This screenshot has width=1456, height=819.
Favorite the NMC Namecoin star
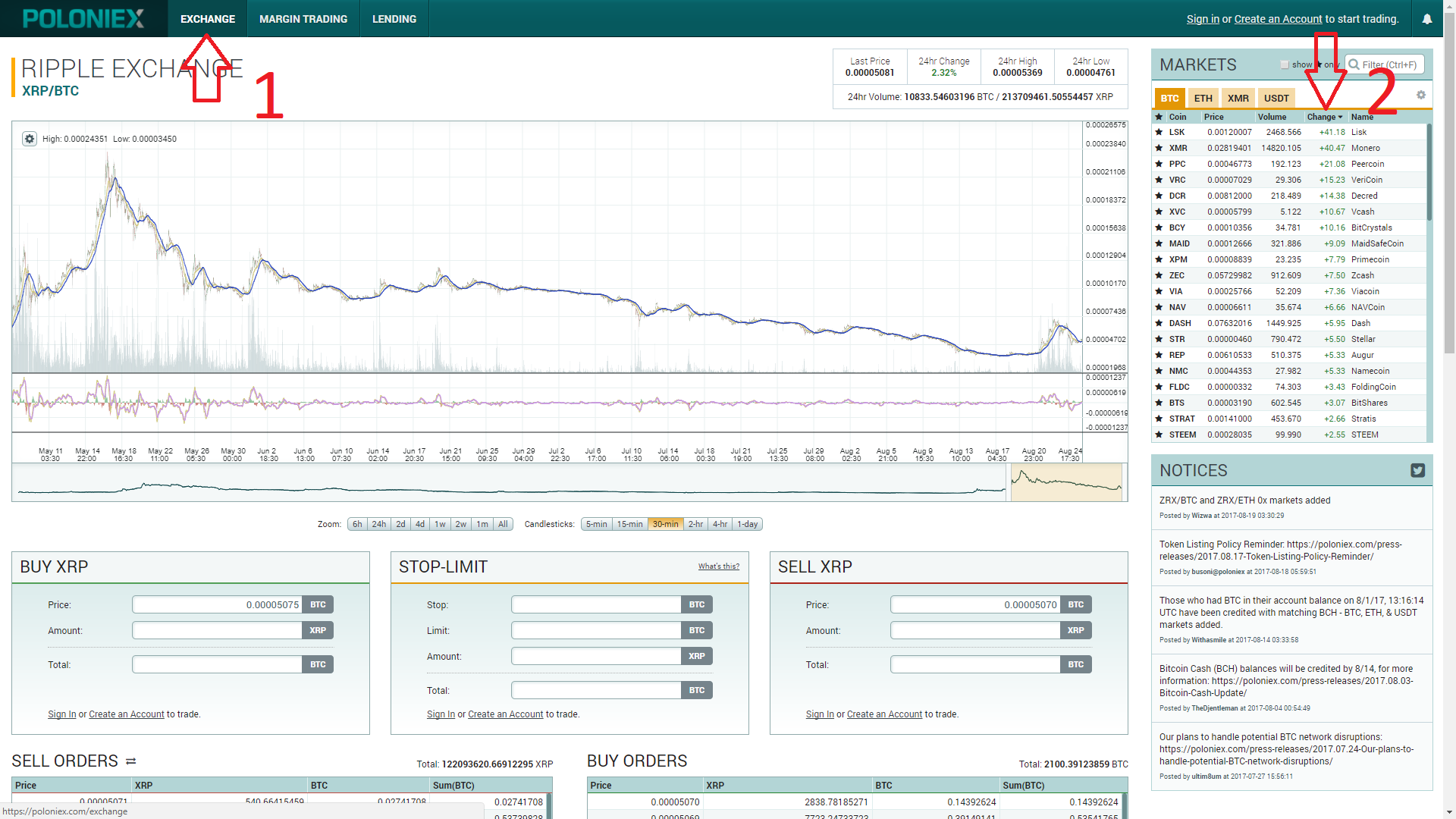pyautogui.click(x=1159, y=371)
